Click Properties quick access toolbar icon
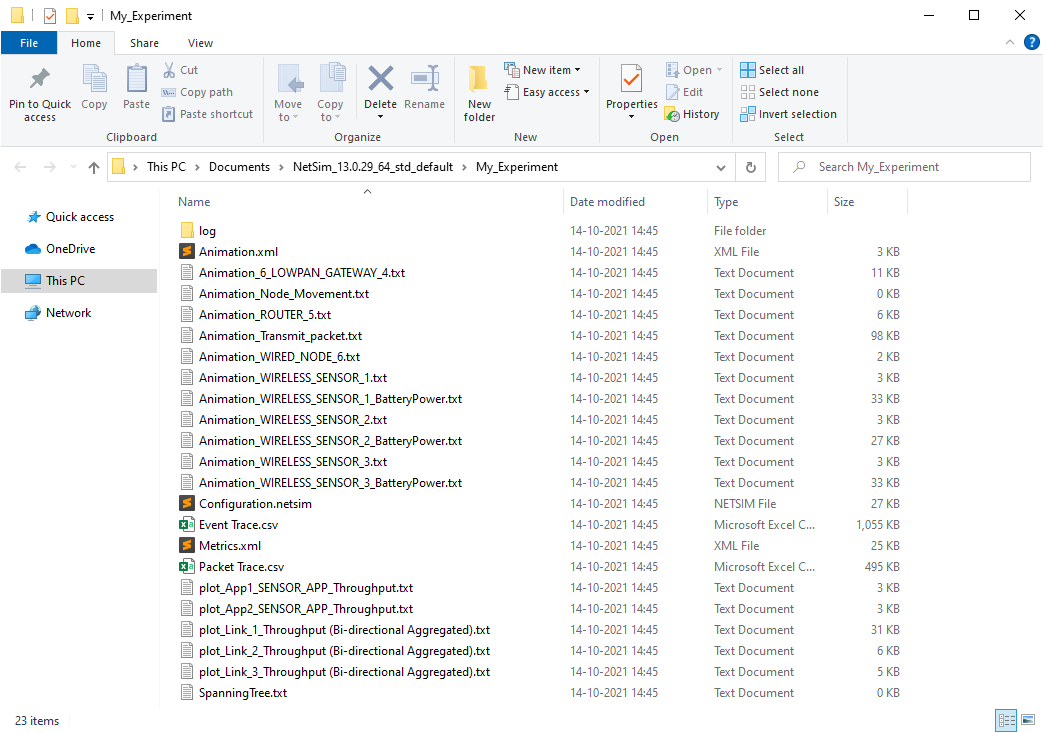The width and height of the screenshot is (1044, 733). point(50,15)
